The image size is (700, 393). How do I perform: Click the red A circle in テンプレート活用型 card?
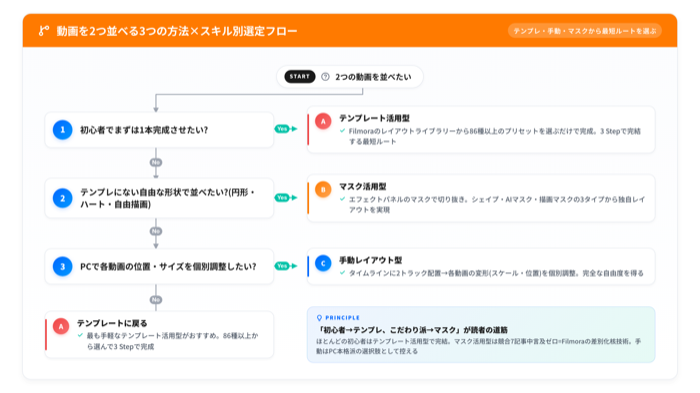tap(323, 121)
